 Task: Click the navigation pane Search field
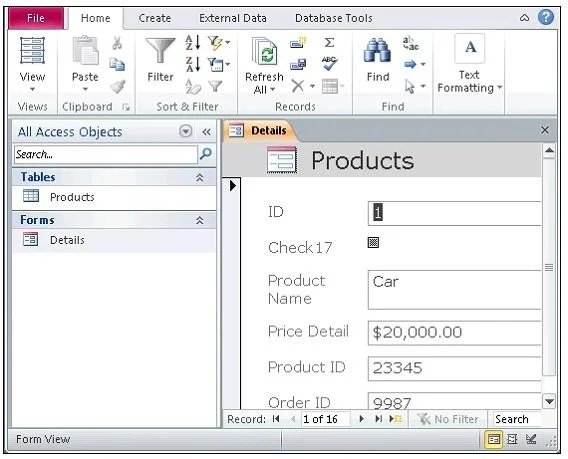click(x=106, y=154)
